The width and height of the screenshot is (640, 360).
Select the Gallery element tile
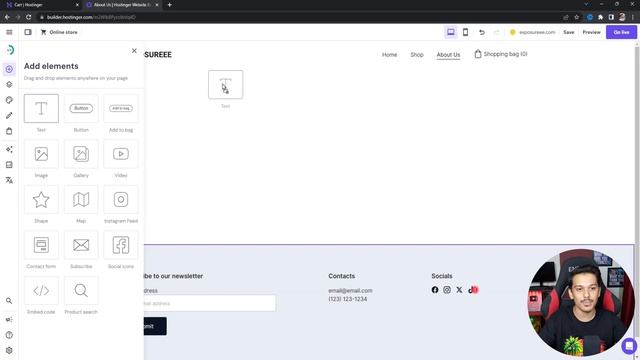[x=81, y=154]
